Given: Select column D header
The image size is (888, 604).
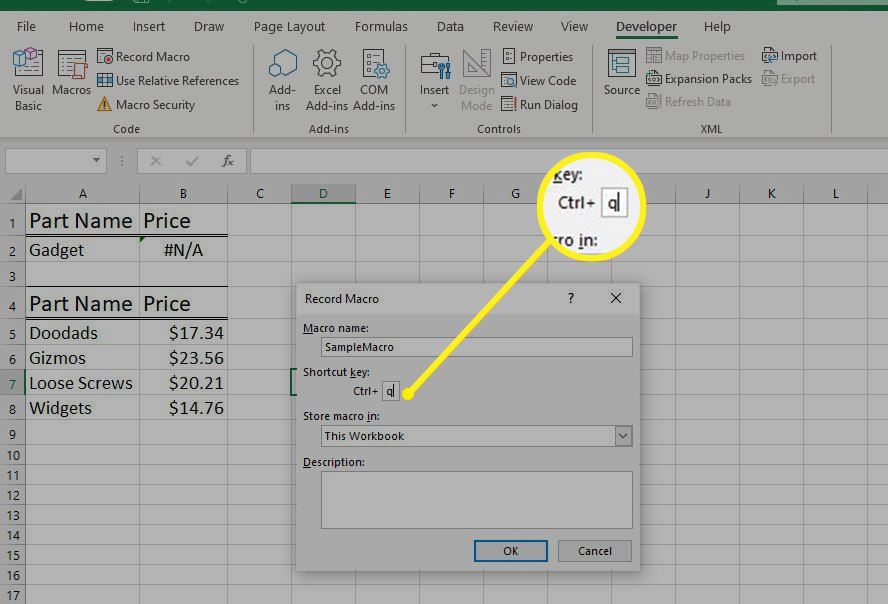Looking at the screenshot, I should click(323, 194).
